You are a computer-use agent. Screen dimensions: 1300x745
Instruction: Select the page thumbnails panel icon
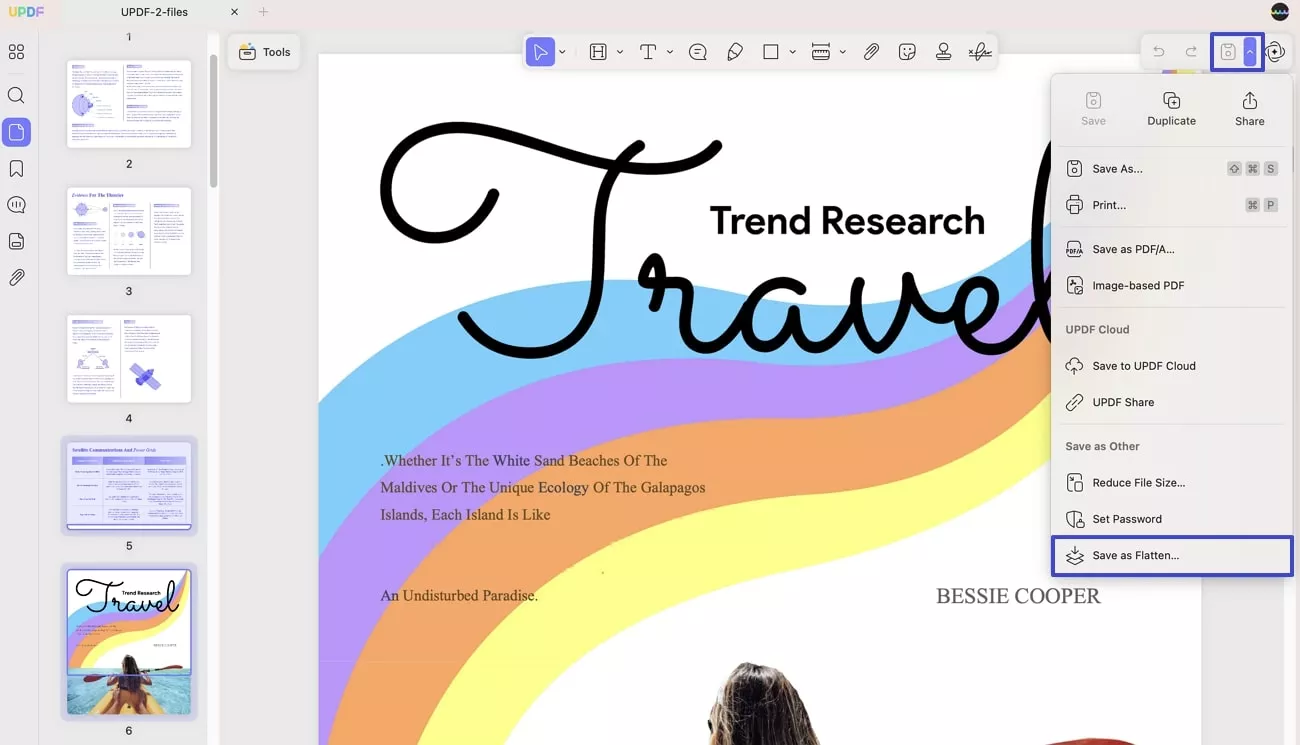coord(16,132)
